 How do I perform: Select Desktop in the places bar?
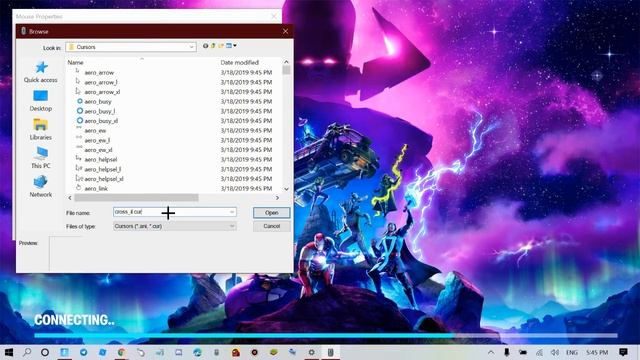pos(41,101)
